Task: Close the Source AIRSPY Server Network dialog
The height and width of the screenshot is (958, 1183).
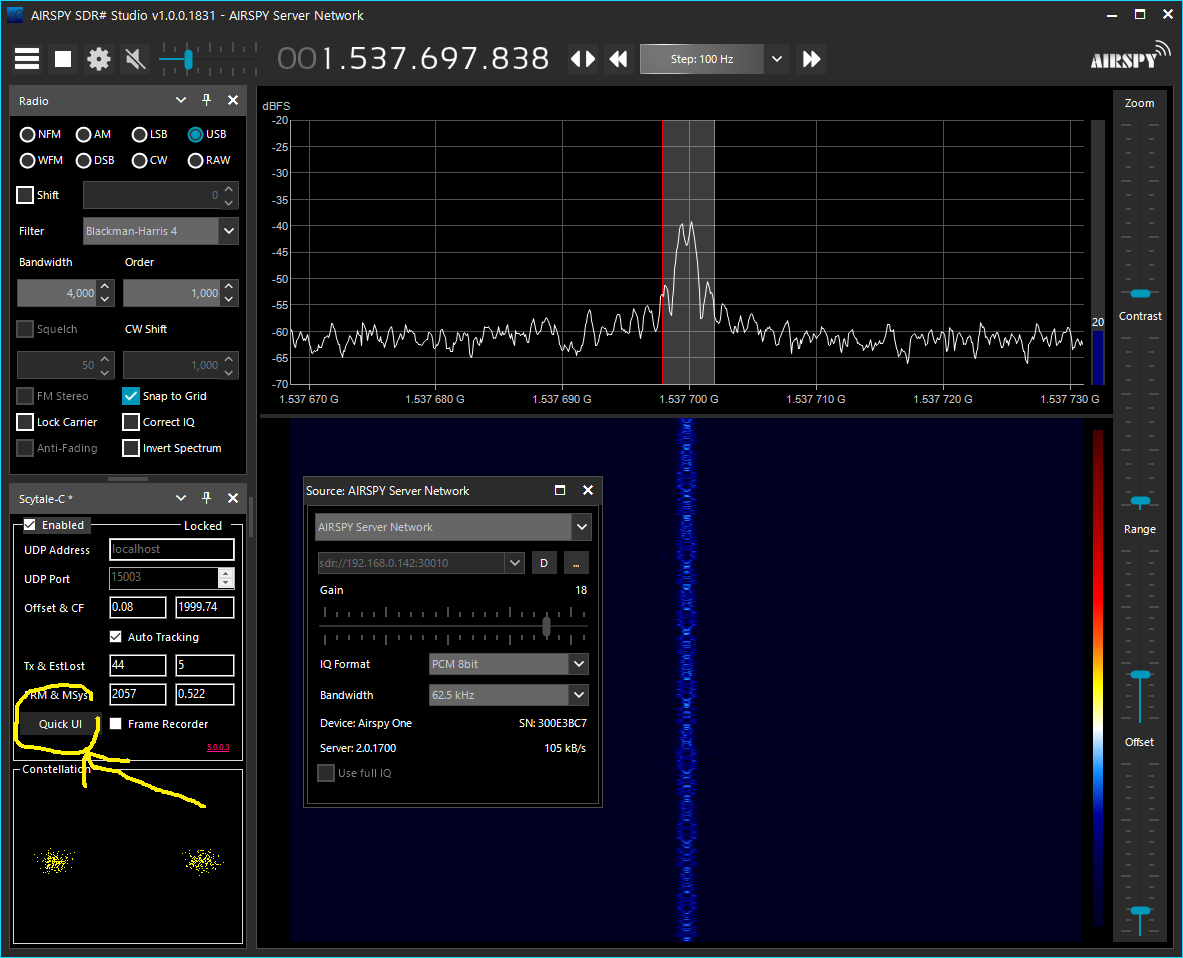Action: 588,490
